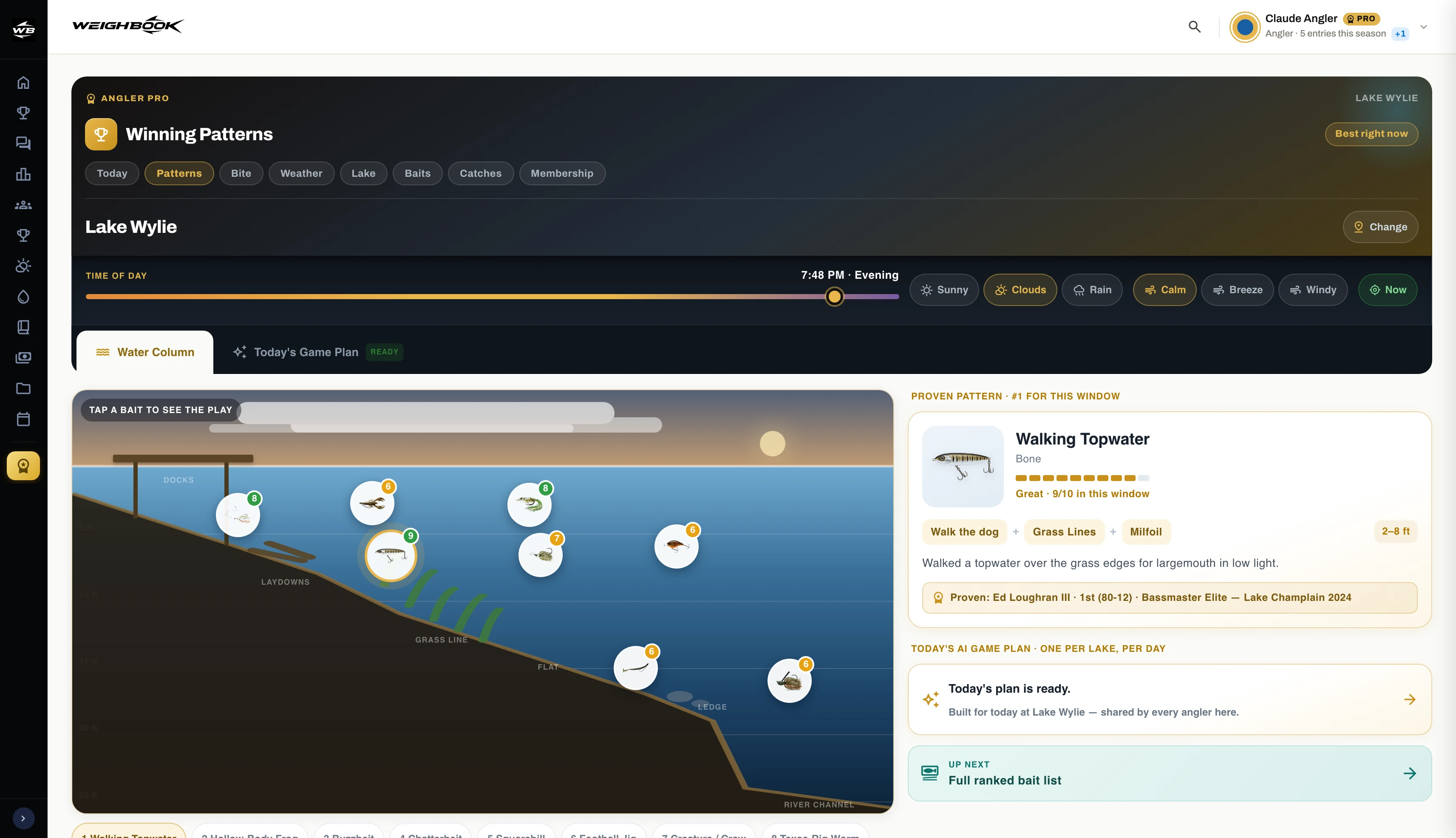Click the WB logo in the sidebar
The width and height of the screenshot is (1456, 838).
click(24, 29)
